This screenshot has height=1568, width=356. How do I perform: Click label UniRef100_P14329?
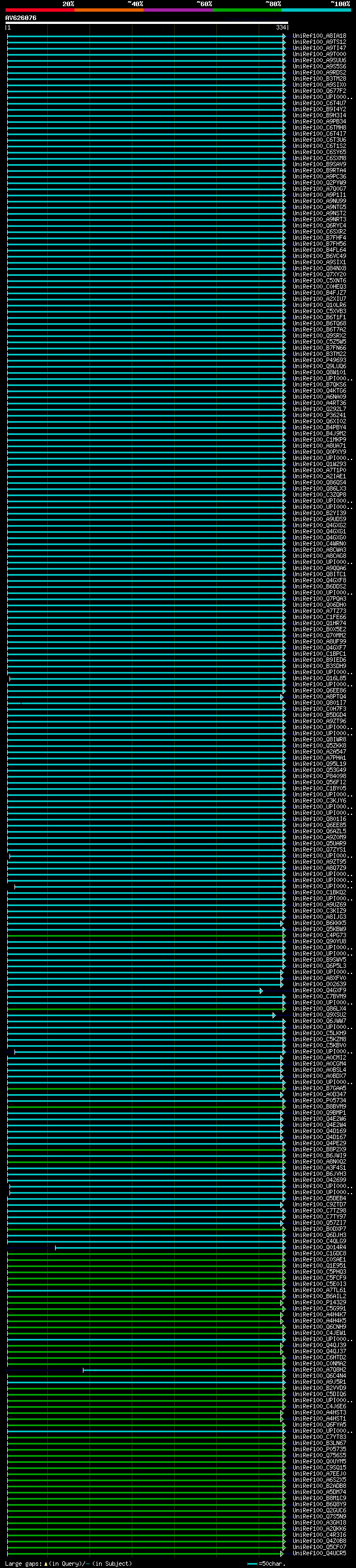click(319, 1302)
